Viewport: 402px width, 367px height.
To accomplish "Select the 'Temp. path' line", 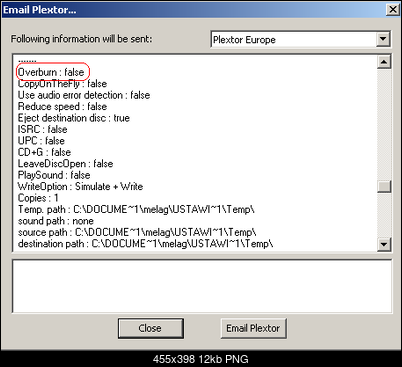I will (x=136, y=209).
